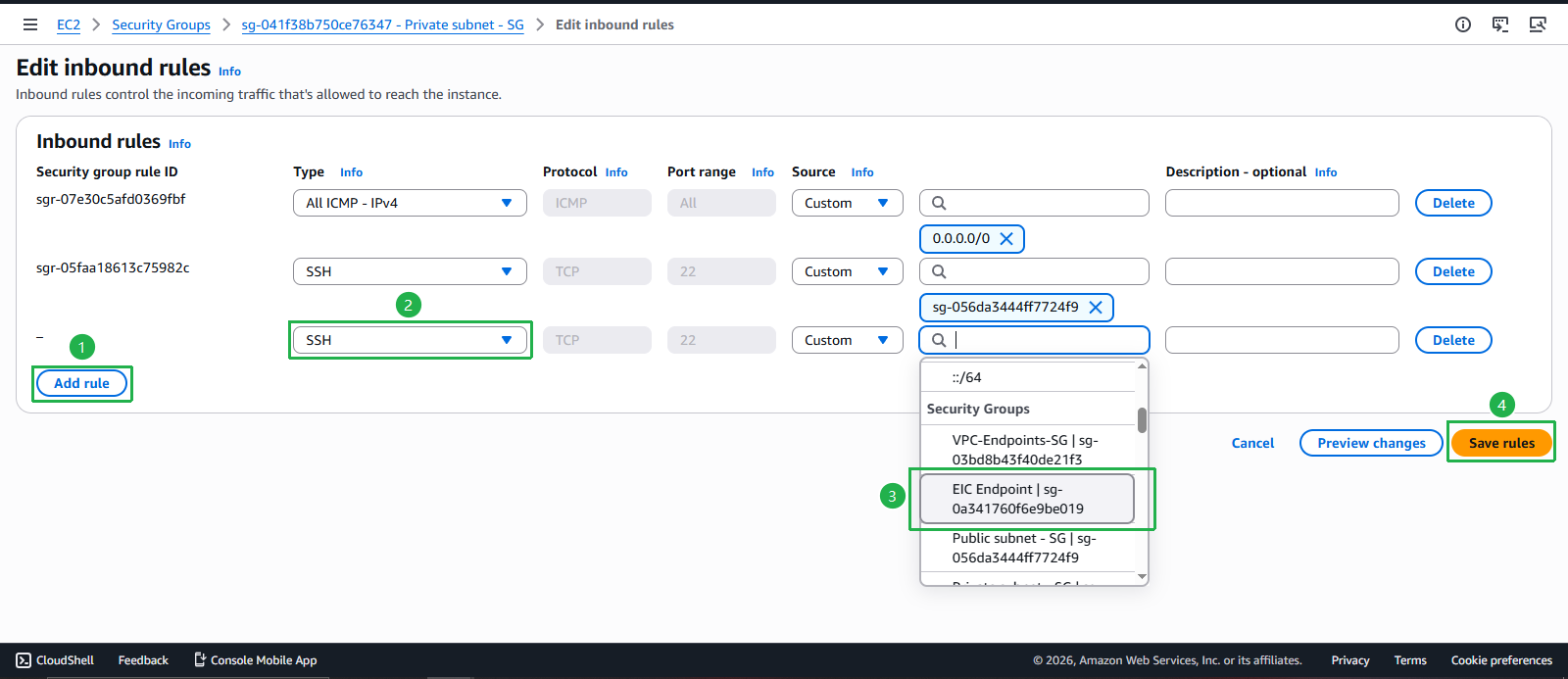Open the info panel icon in header
Image resolution: width=1568 pixels, height=679 pixels.
(x=1463, y=24)
